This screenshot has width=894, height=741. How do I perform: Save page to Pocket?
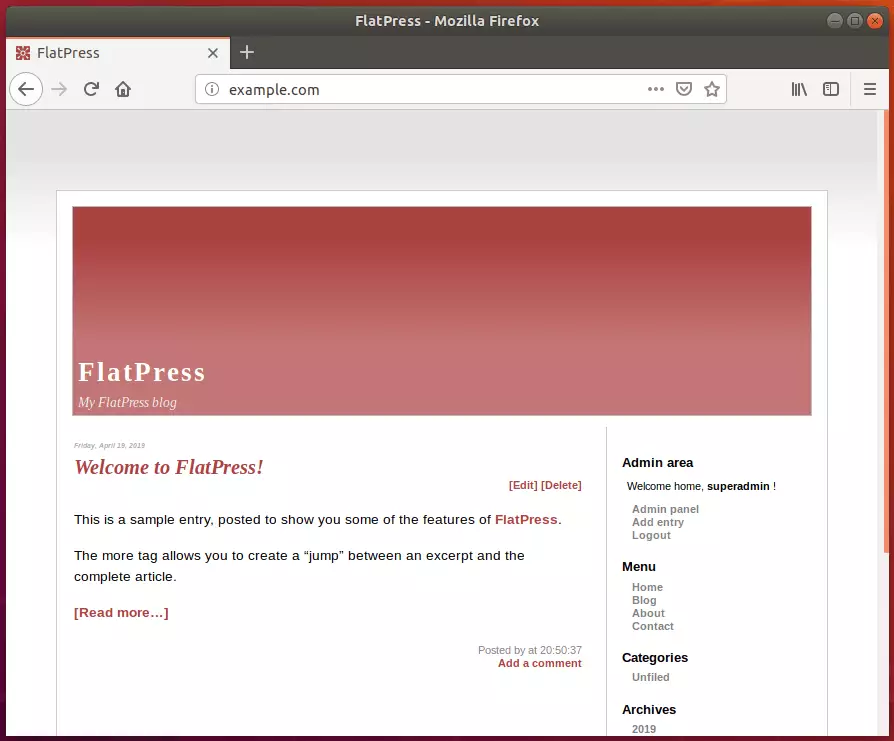[x=684, y=89]
